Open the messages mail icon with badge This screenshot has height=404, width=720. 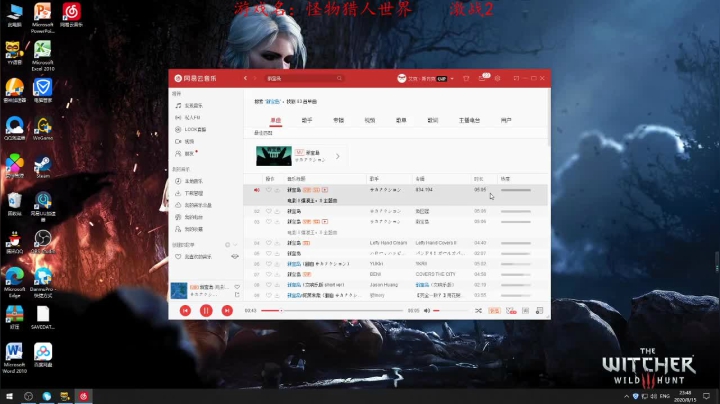click(x=482, y=79)
